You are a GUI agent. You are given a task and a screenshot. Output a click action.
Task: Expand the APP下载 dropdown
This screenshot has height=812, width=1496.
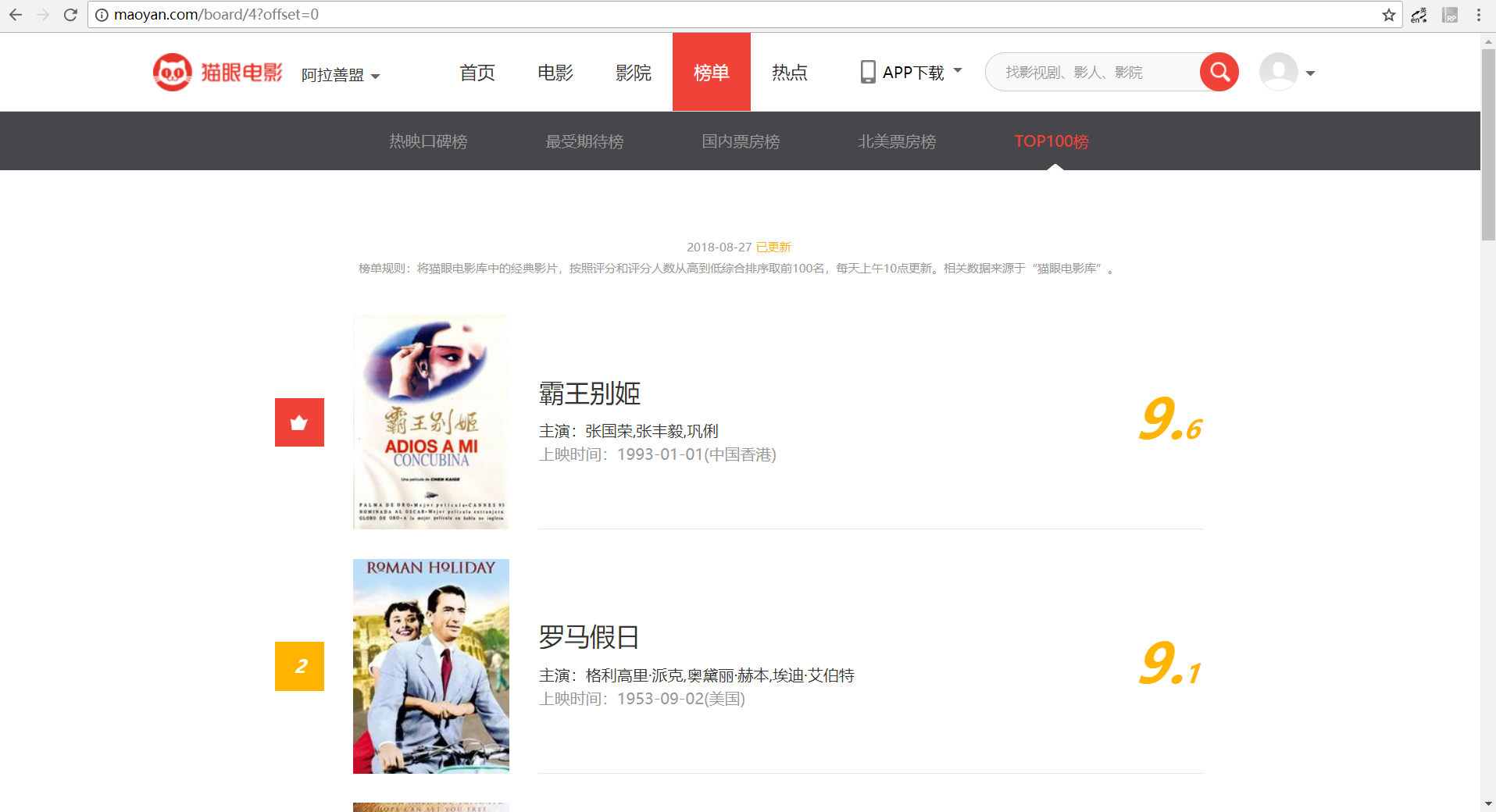pyautogui.click(x=959, y=70)
